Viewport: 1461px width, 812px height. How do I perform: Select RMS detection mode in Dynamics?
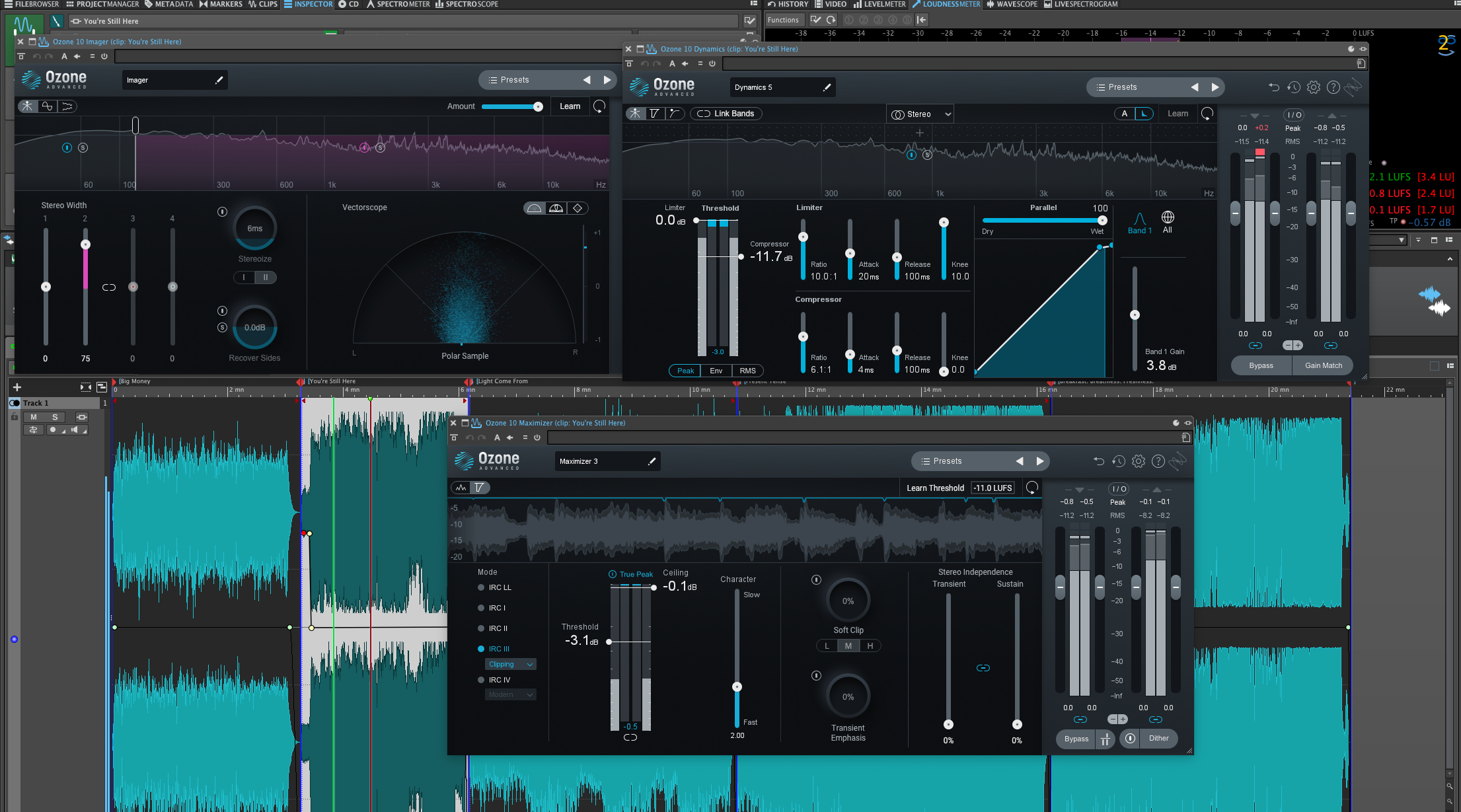pyautogui.click(x=747, y=371)
